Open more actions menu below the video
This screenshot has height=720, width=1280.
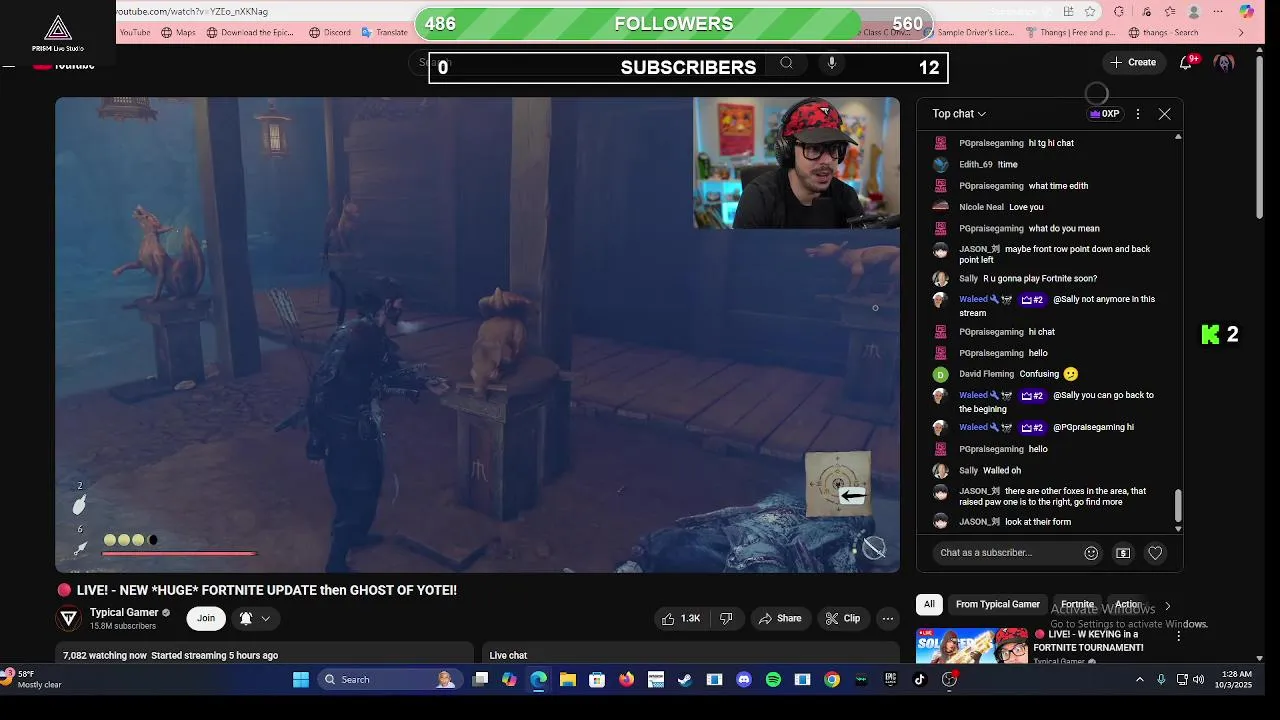pyautogui.click(x=887, y=619)
